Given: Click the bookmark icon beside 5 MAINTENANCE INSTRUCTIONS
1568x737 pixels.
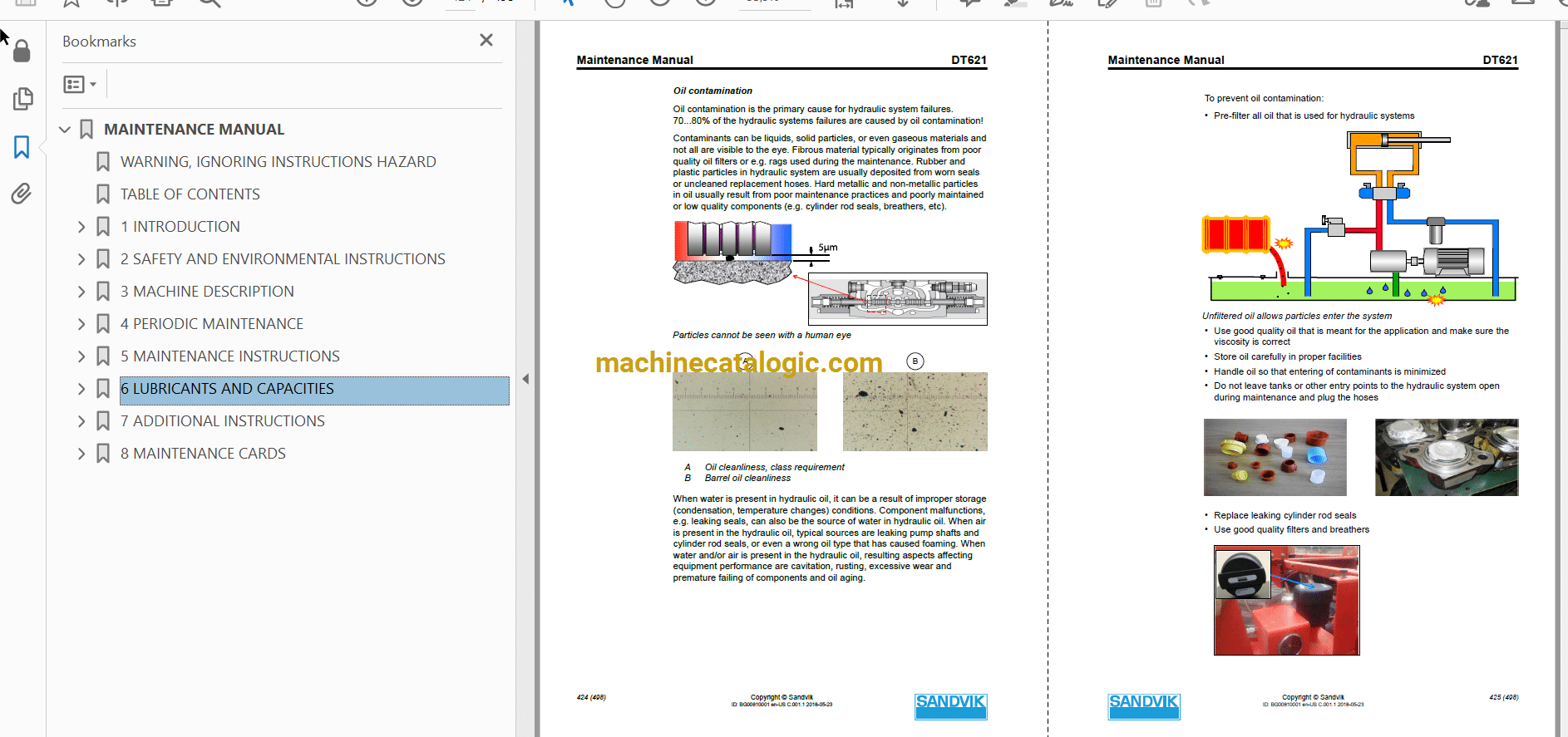Looking at the screenshot, I should click(103, 356).
